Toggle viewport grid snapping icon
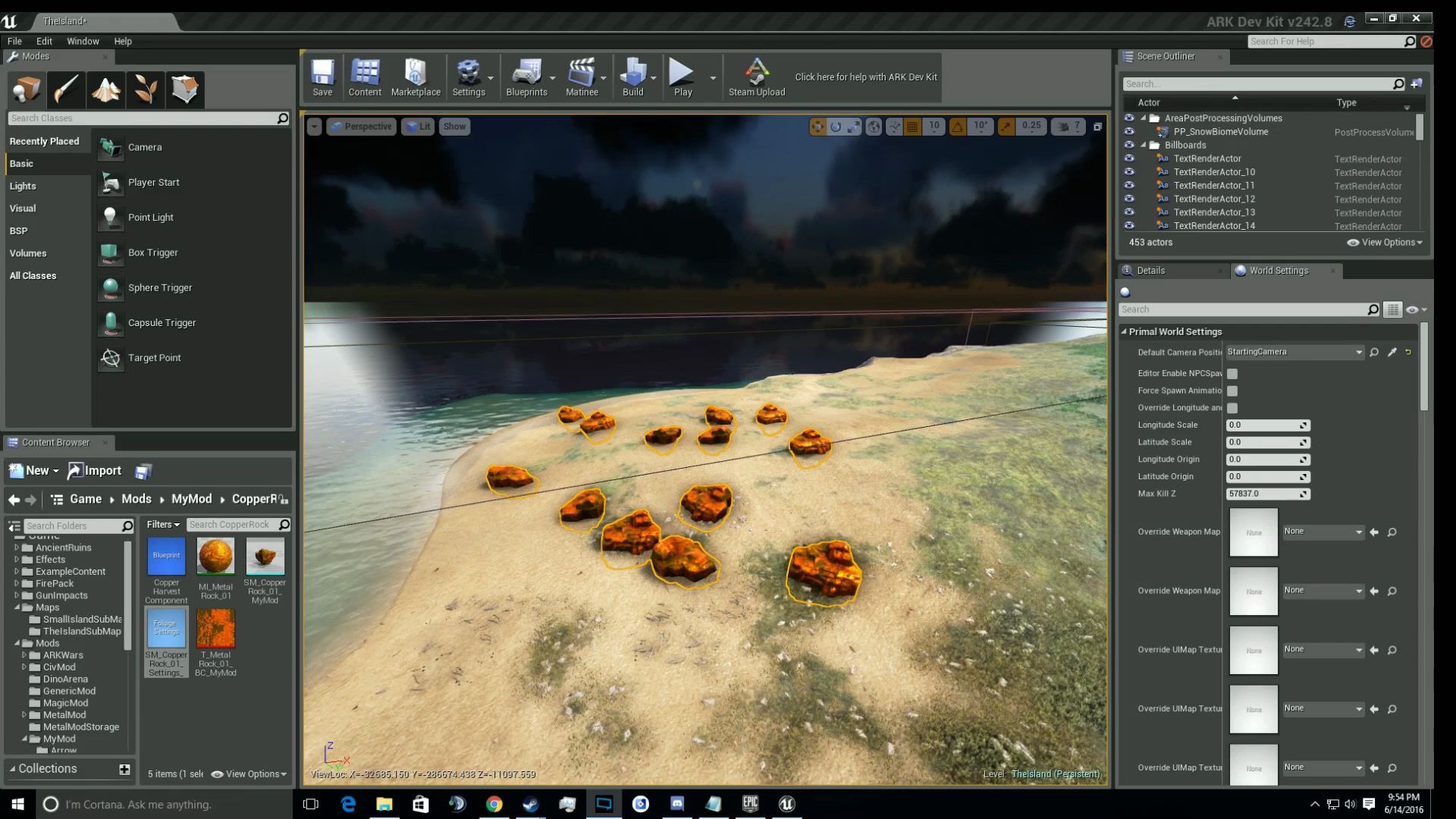 (x=912, y=127)
